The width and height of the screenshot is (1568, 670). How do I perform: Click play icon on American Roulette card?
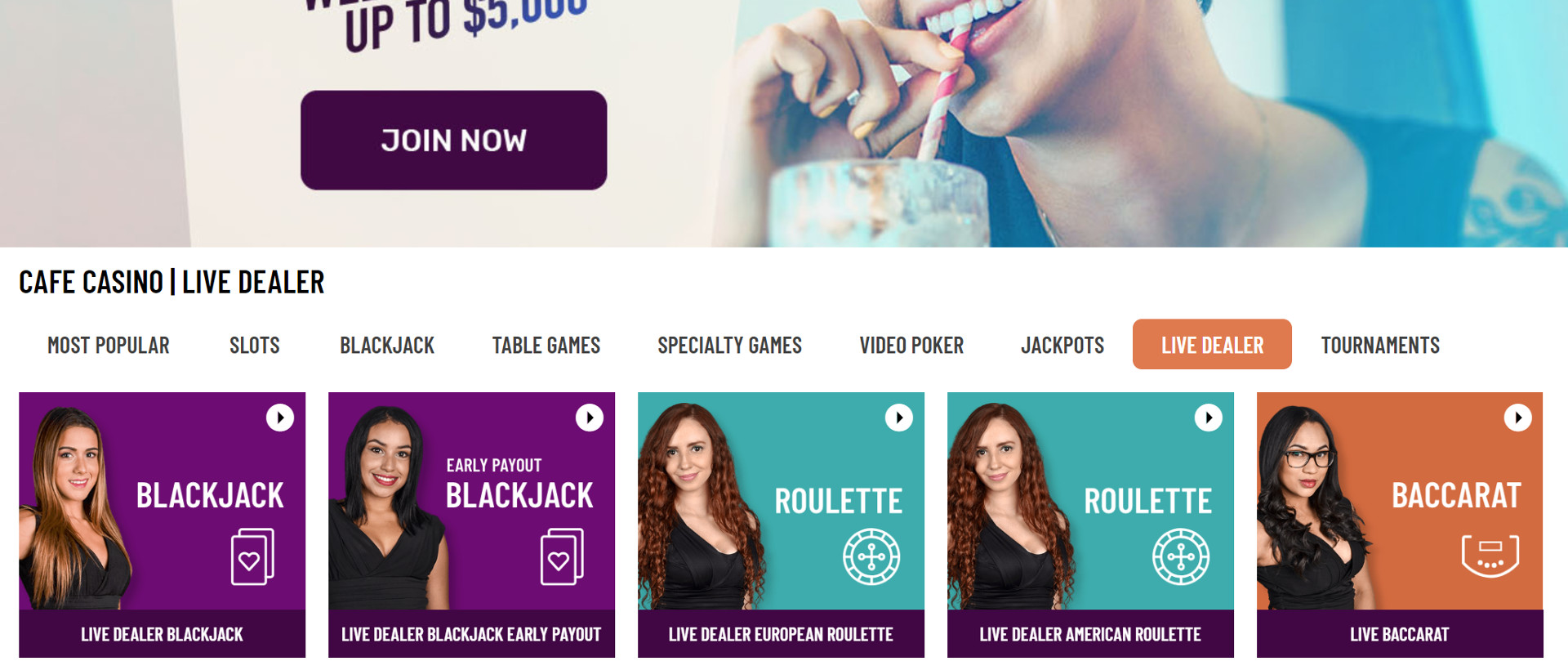(x=1209, y=418)
